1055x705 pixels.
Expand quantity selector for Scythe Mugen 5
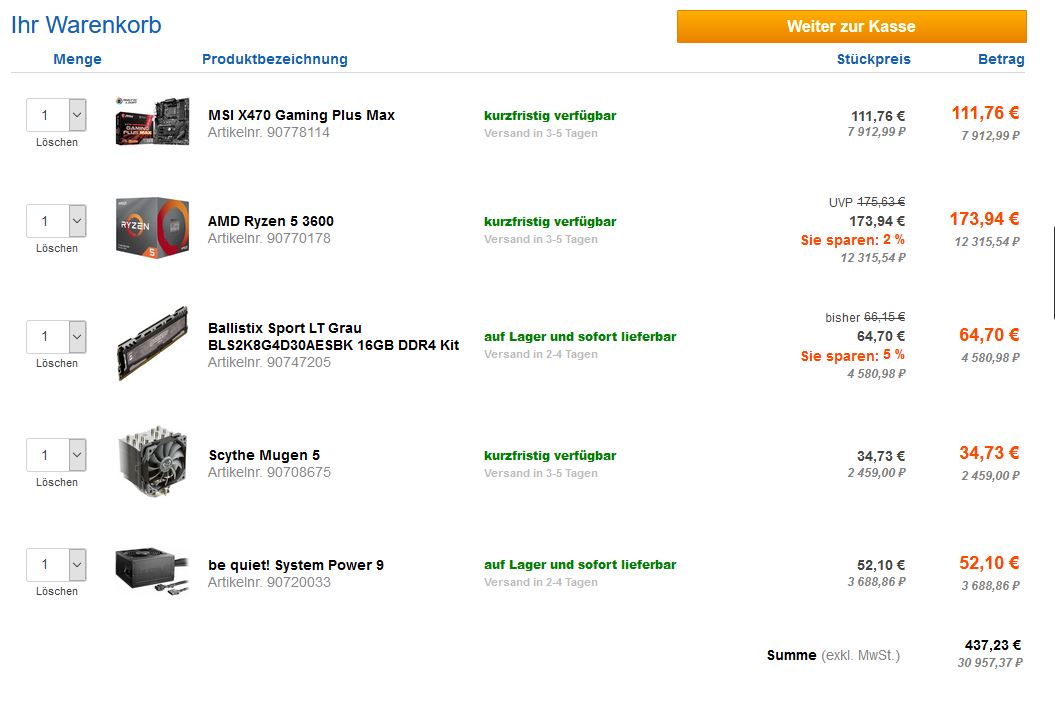(77, 456)
